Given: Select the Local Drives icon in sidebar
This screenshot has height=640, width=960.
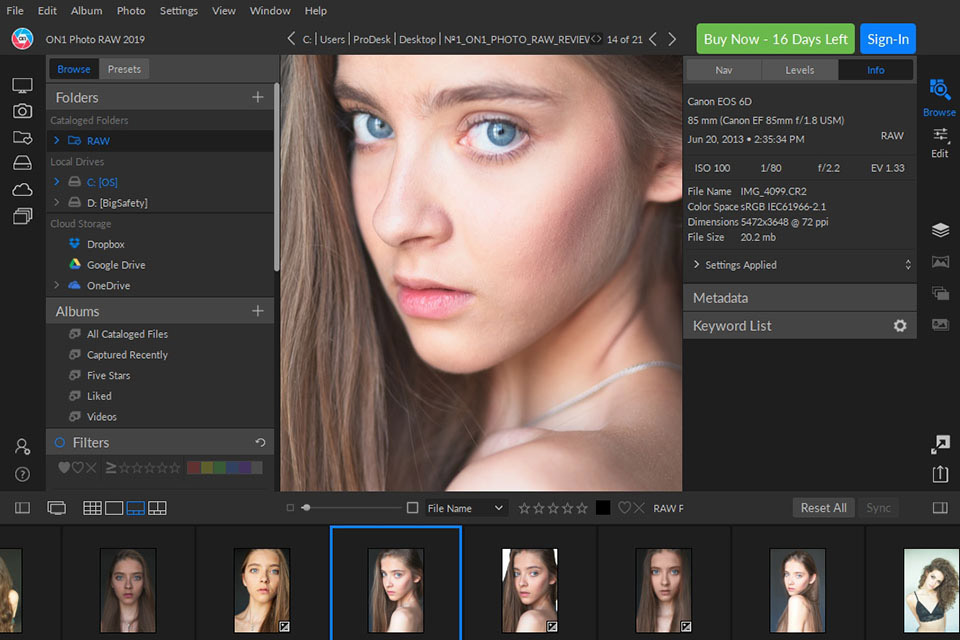Looking at the screenshot, I should (23, 163).
